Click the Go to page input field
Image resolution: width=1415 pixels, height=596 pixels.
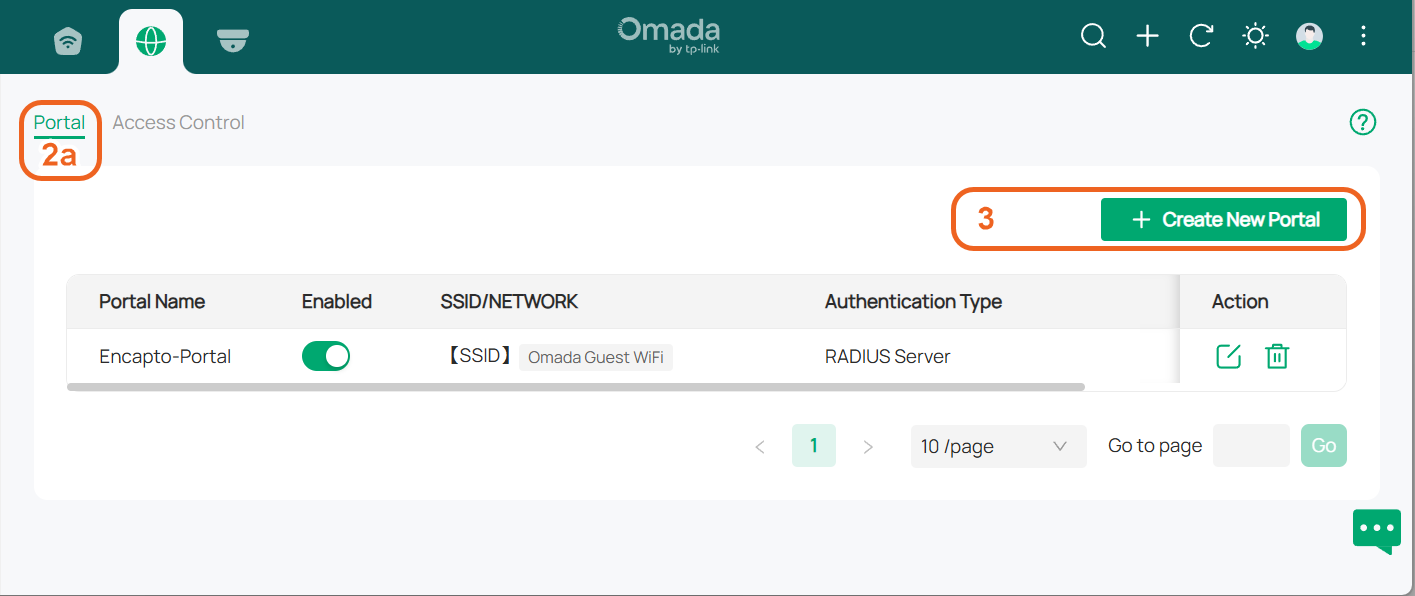[x=1251, y=446]
